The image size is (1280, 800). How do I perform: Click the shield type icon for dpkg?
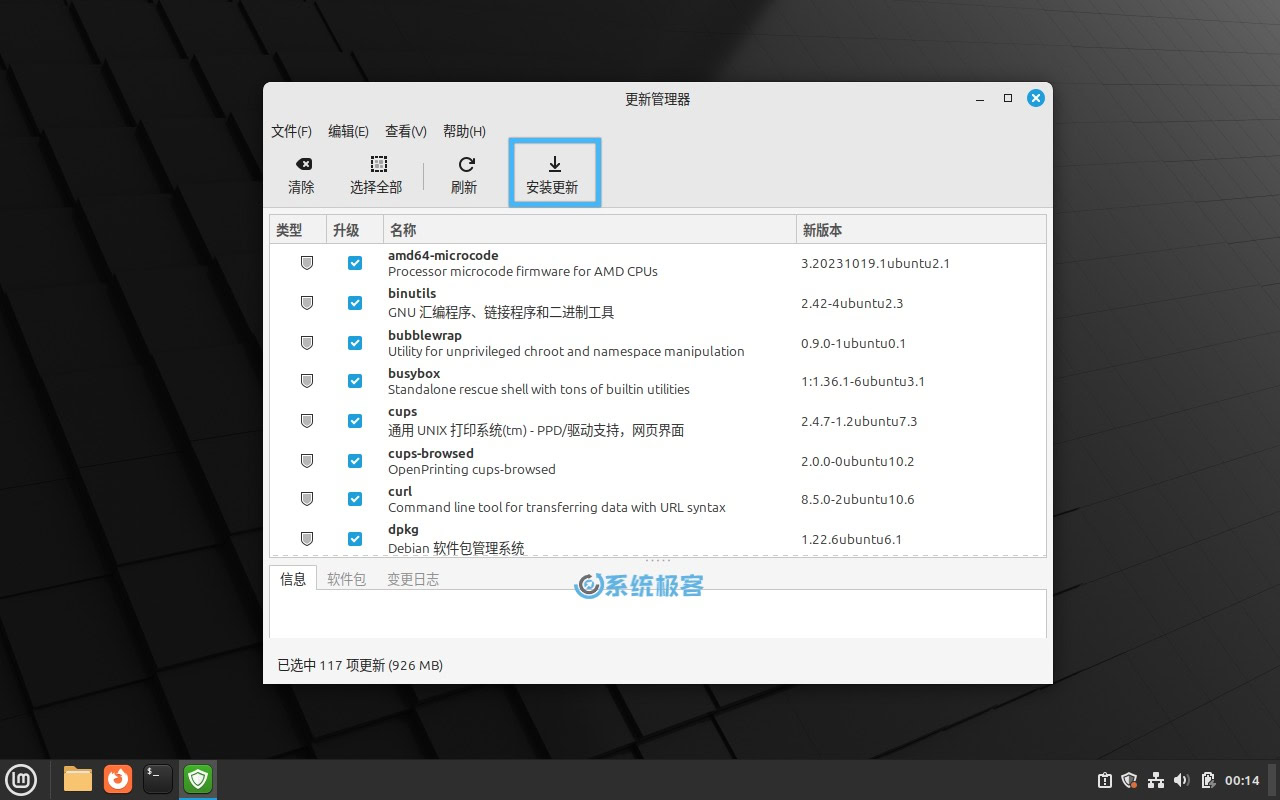307,539
